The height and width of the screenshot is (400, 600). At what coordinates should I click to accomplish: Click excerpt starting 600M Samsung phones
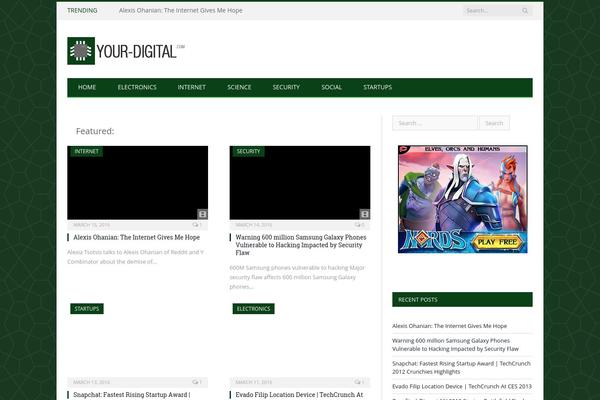click(x=297, y=277)
